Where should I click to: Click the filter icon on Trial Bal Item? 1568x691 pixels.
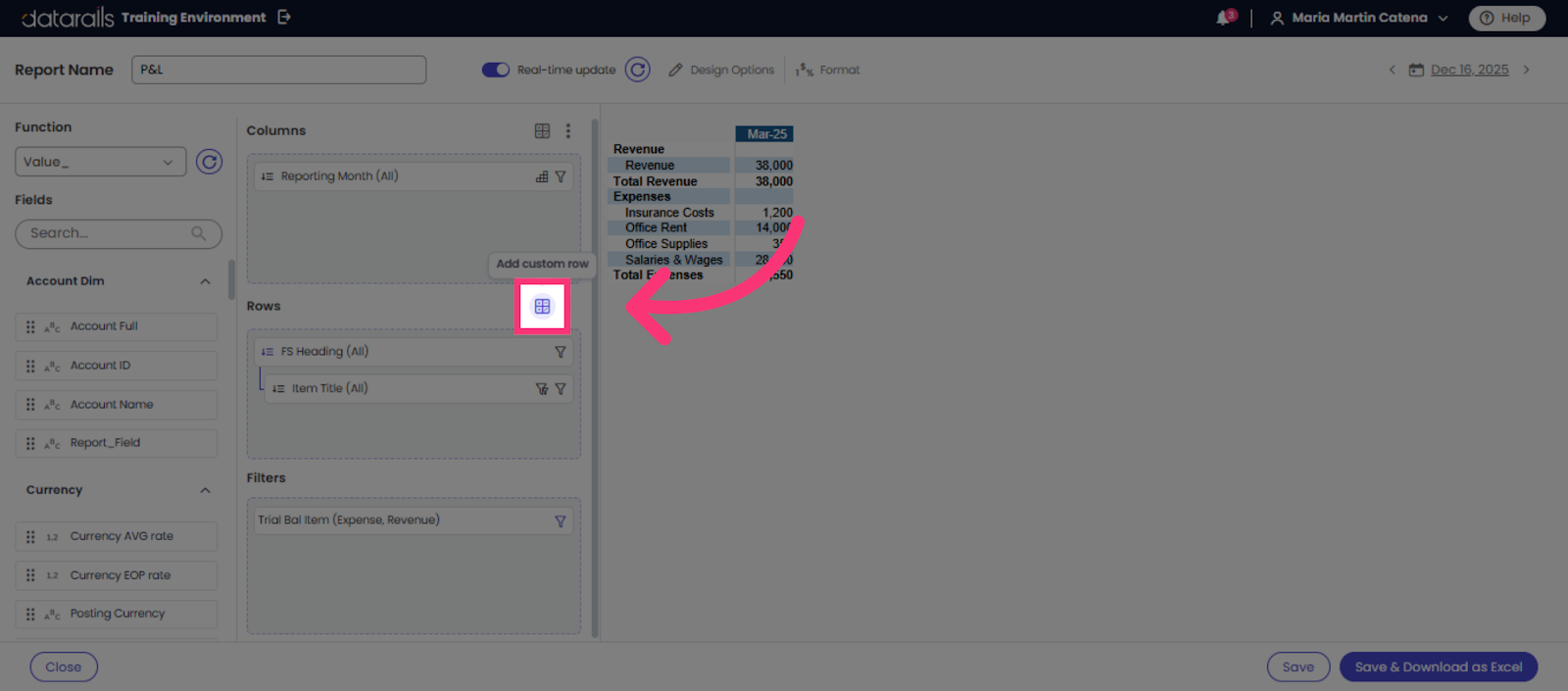pyautogui.click(x=561, y=521)
